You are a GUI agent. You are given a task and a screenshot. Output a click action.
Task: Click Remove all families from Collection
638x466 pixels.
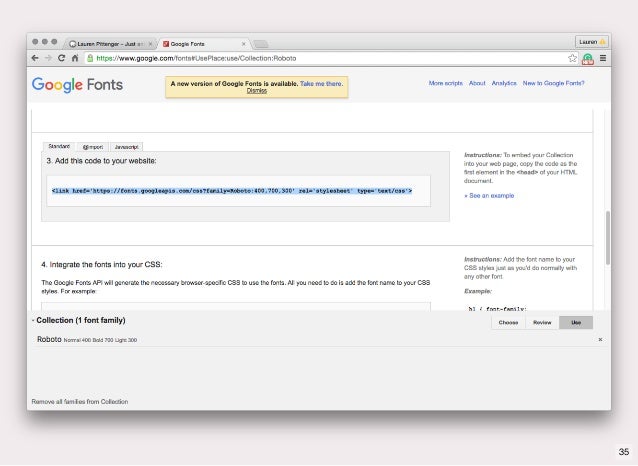coord(80,402)
